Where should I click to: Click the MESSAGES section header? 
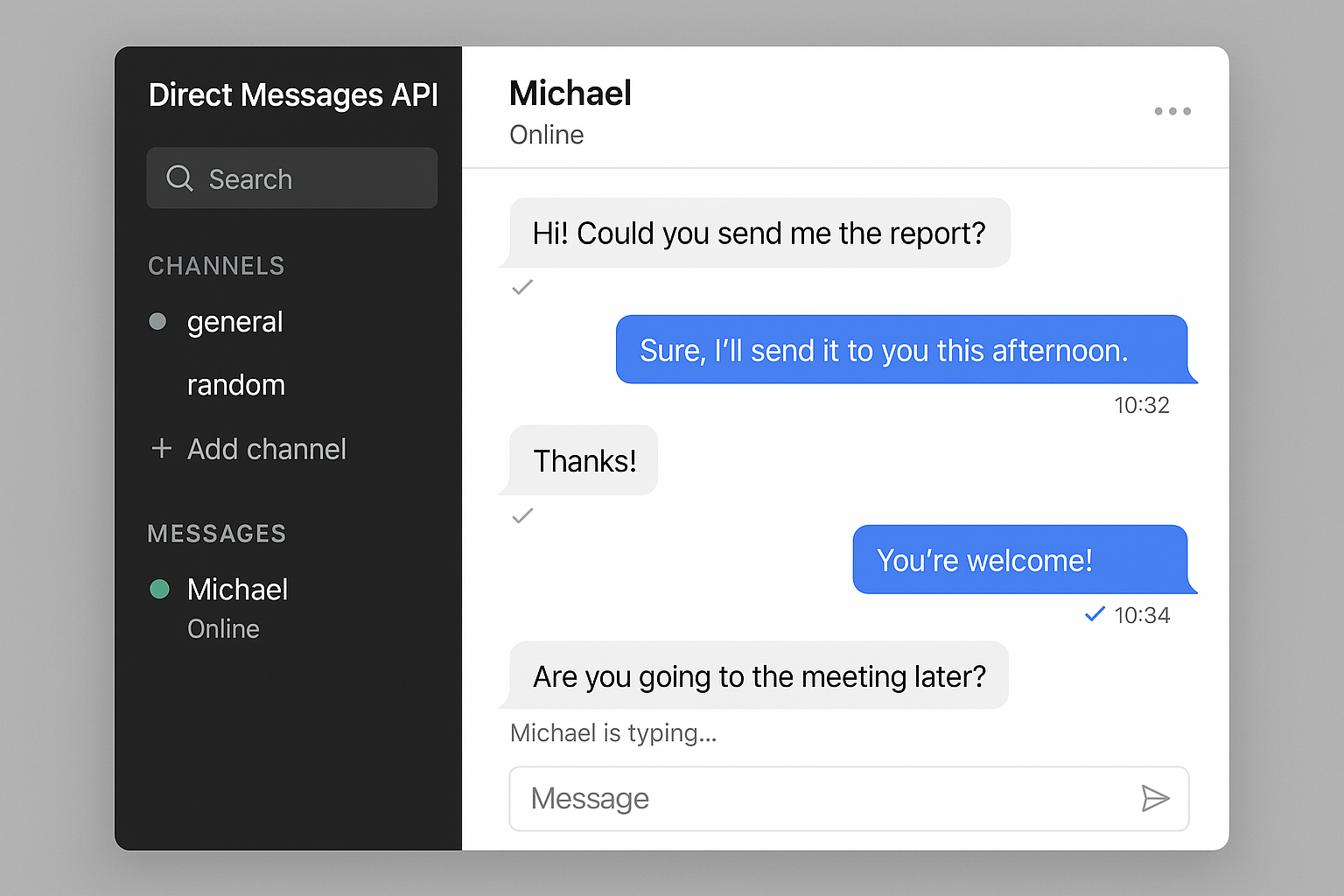click(217, 534)
